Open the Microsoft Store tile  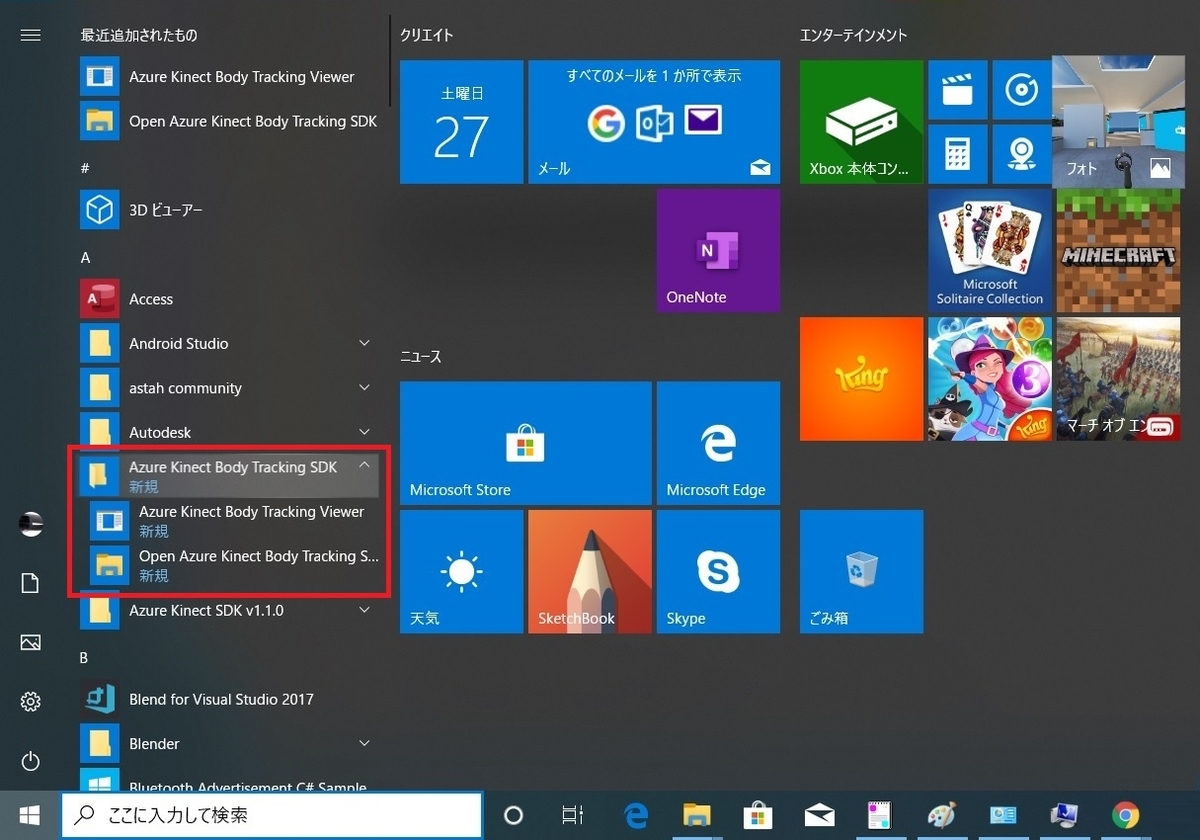(x=525, y=443)
